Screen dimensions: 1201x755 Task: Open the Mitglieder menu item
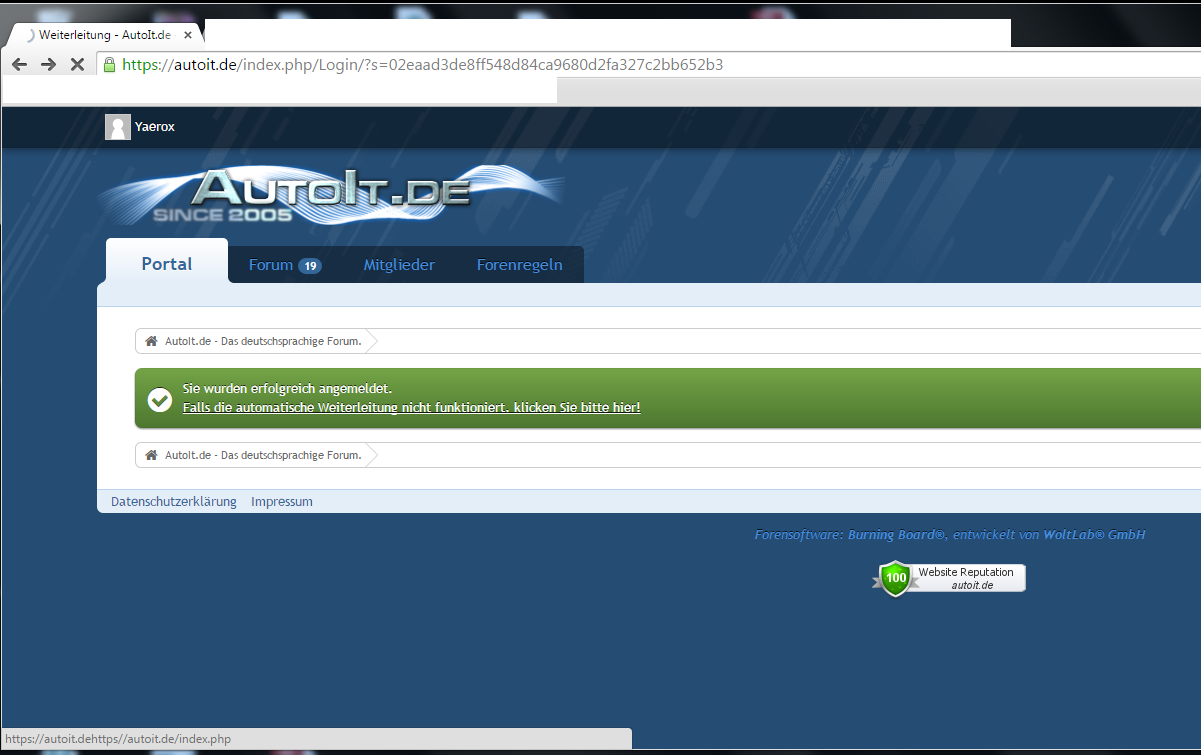coord(399,265)
